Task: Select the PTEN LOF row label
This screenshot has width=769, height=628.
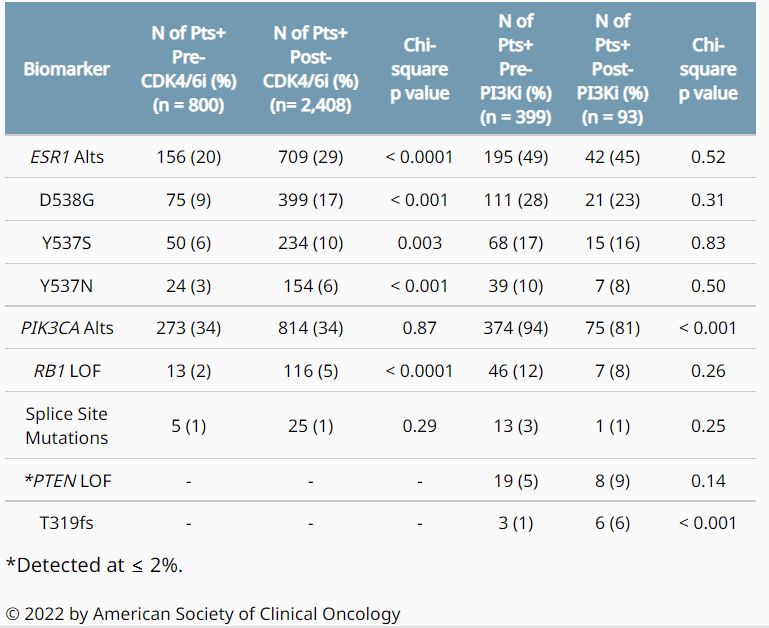Action: coord(67,480)
